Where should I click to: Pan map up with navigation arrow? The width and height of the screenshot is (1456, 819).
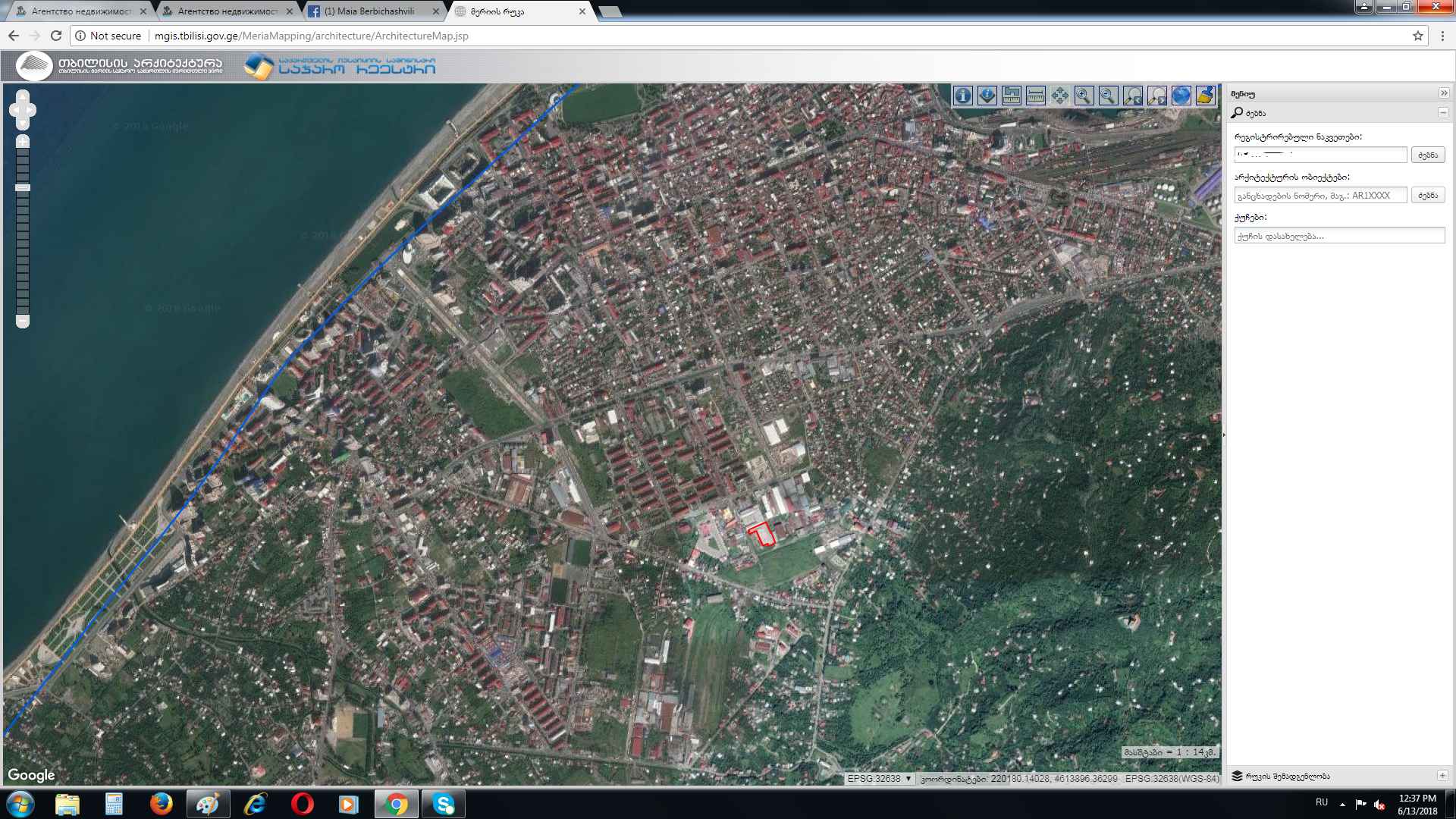pyautogui.click(x=23, y=97)
